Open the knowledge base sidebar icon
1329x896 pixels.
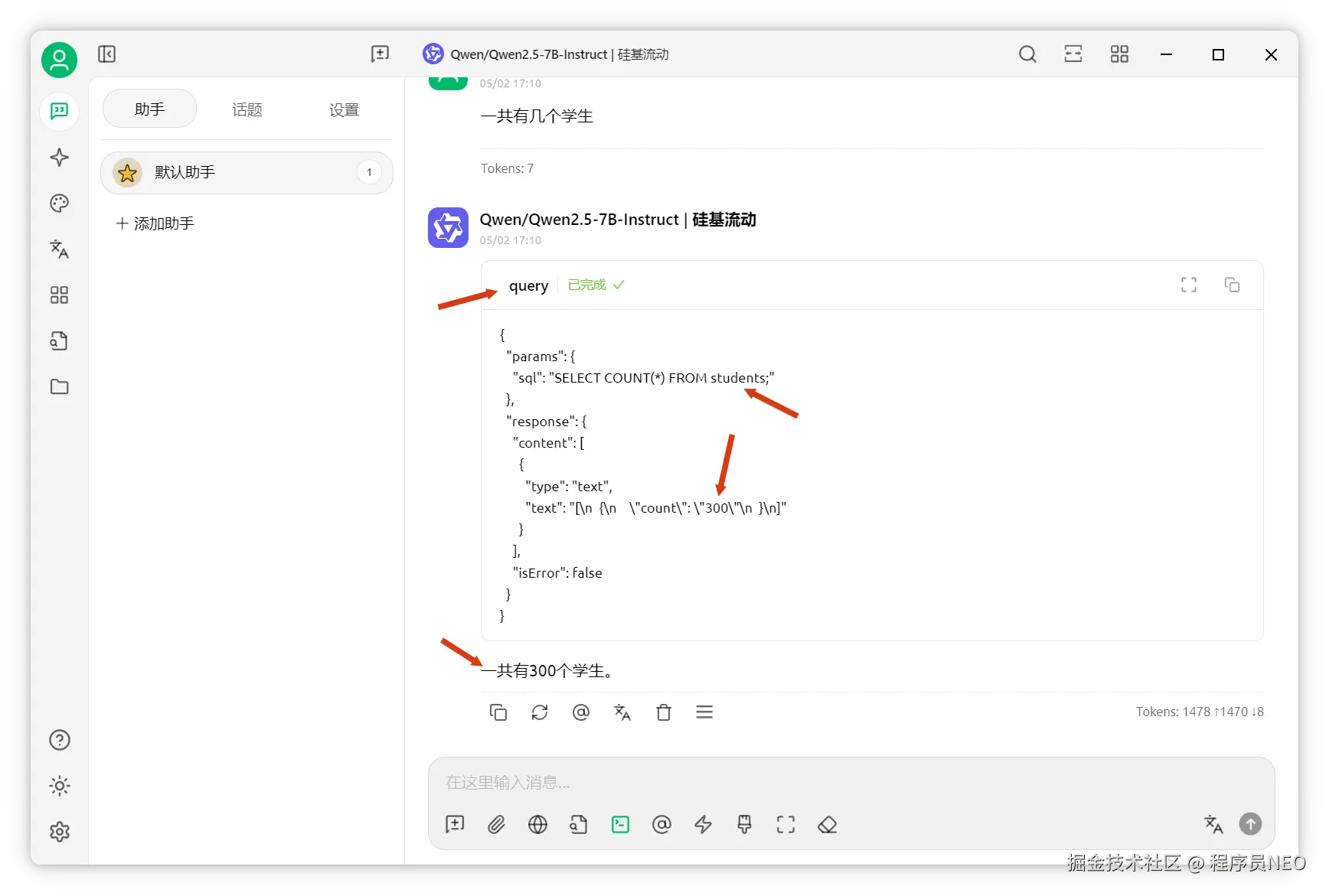59,341
